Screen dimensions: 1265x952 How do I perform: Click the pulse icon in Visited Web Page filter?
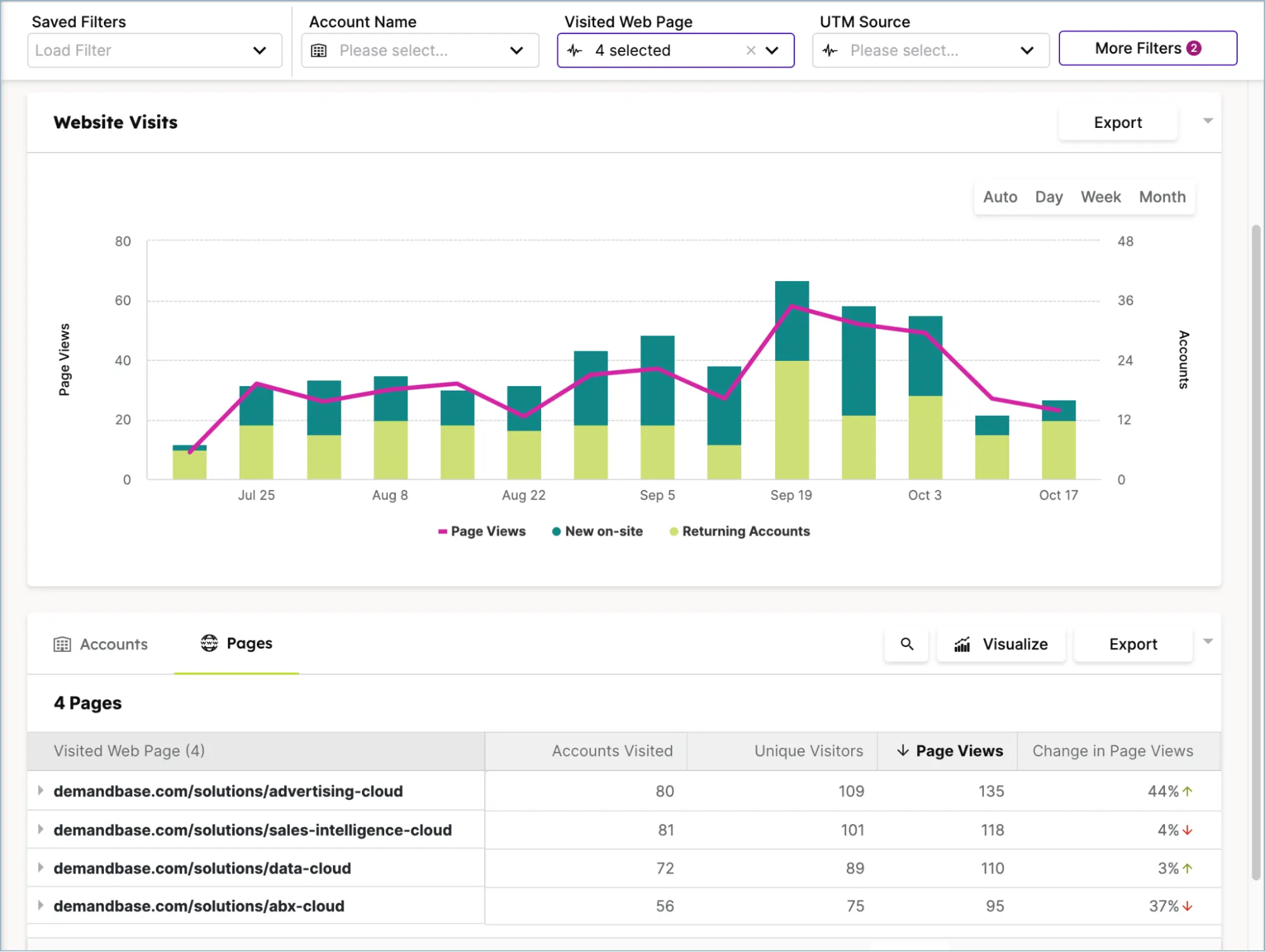pos(575,50)
